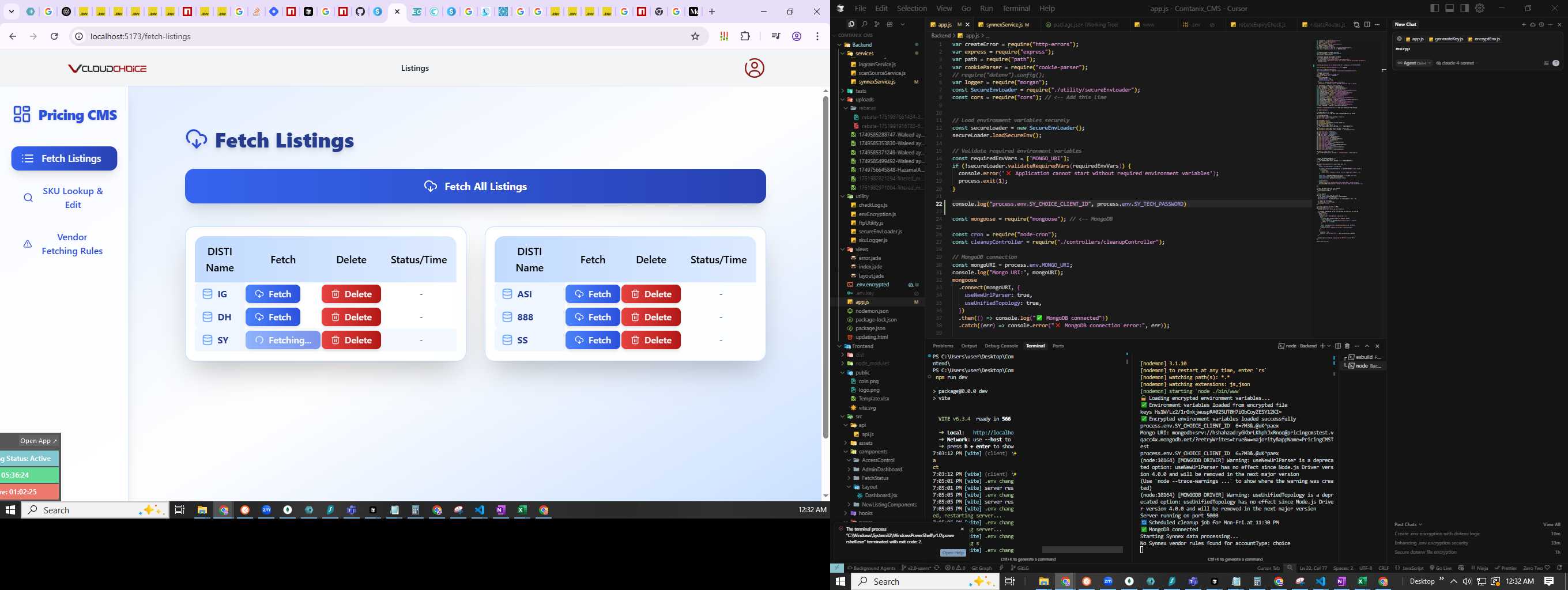The height and width of the screenshot is (590, 1568).
Task: Open Vendor Fetching Rules sidebar link
Action: [64, 244]
